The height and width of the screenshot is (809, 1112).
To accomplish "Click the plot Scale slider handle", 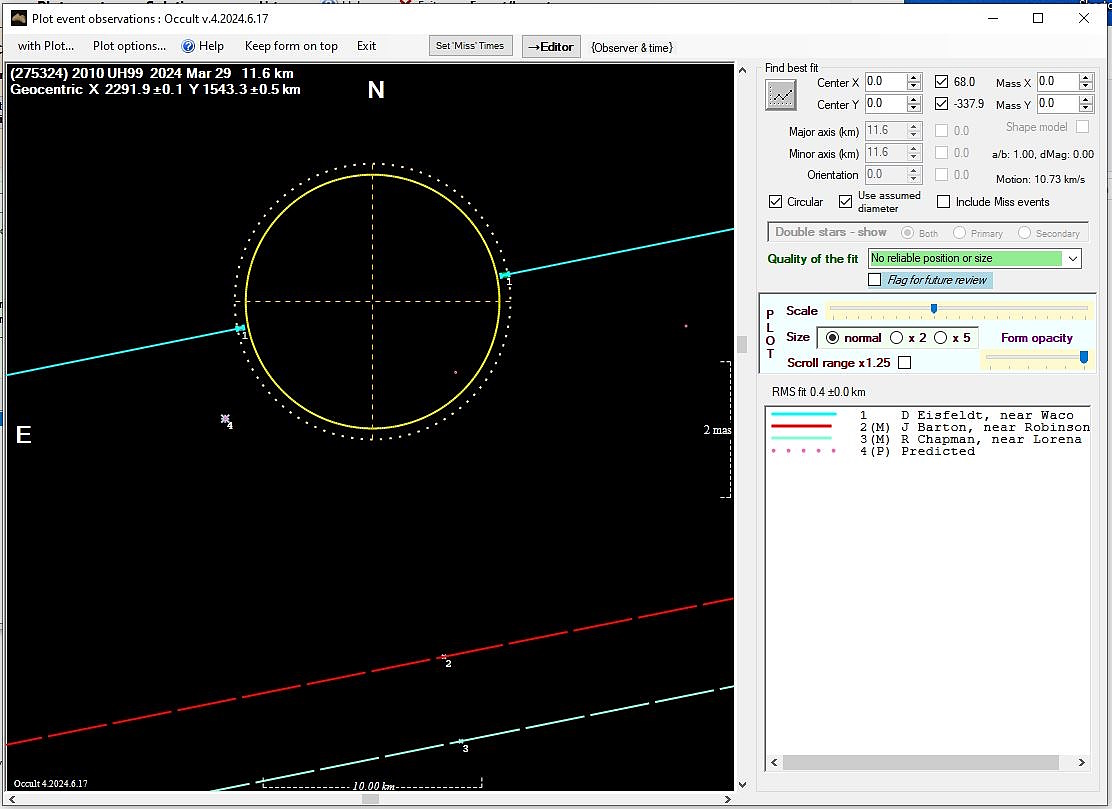I will (934, 309).
